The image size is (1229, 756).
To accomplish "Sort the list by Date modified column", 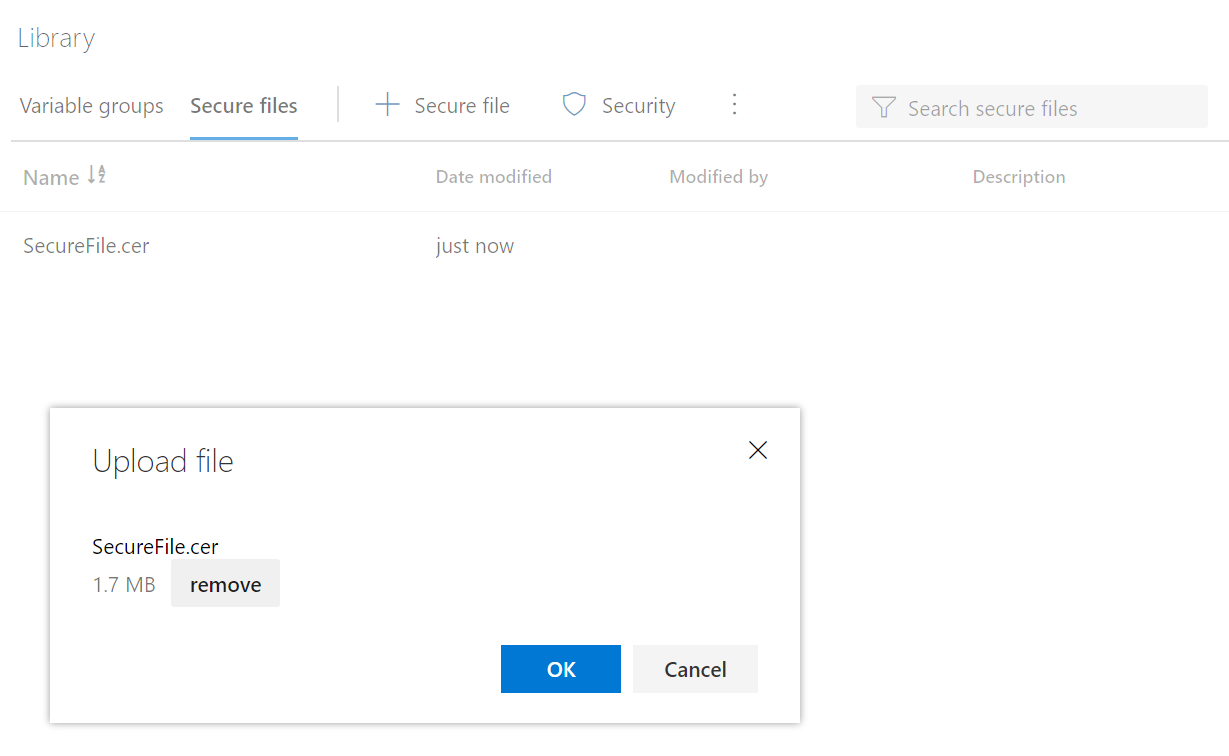I will (x=494, y=176).
